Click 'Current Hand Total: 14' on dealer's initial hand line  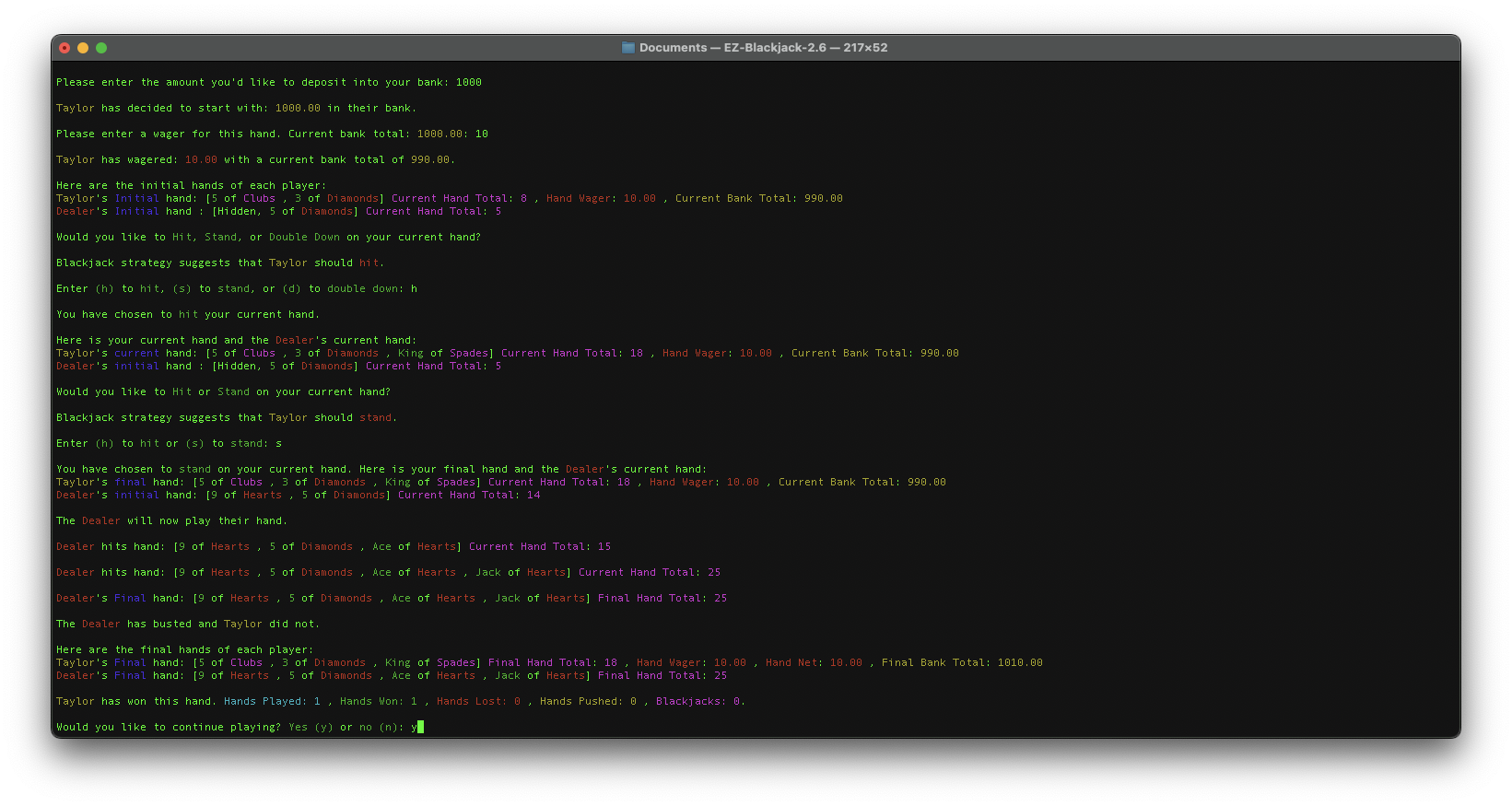click(x=469, y=495)
